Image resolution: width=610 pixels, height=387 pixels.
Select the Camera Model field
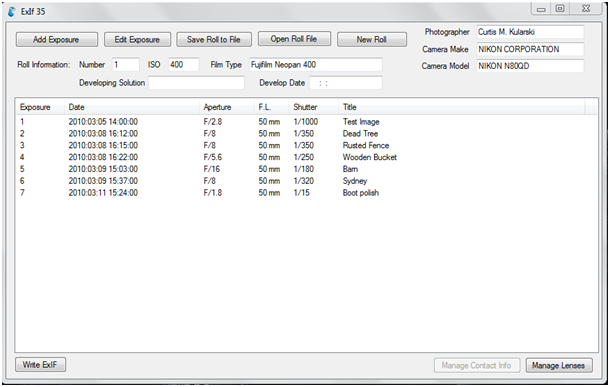point(530,66)
